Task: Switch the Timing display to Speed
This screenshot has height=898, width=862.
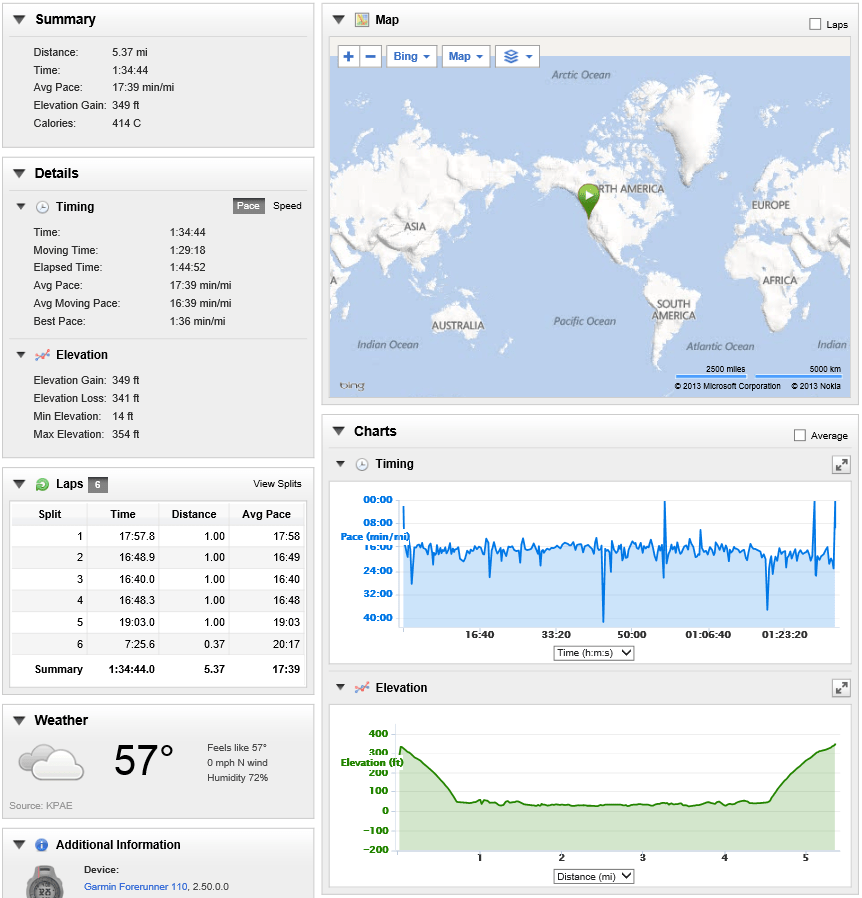Action: (287, 206)
